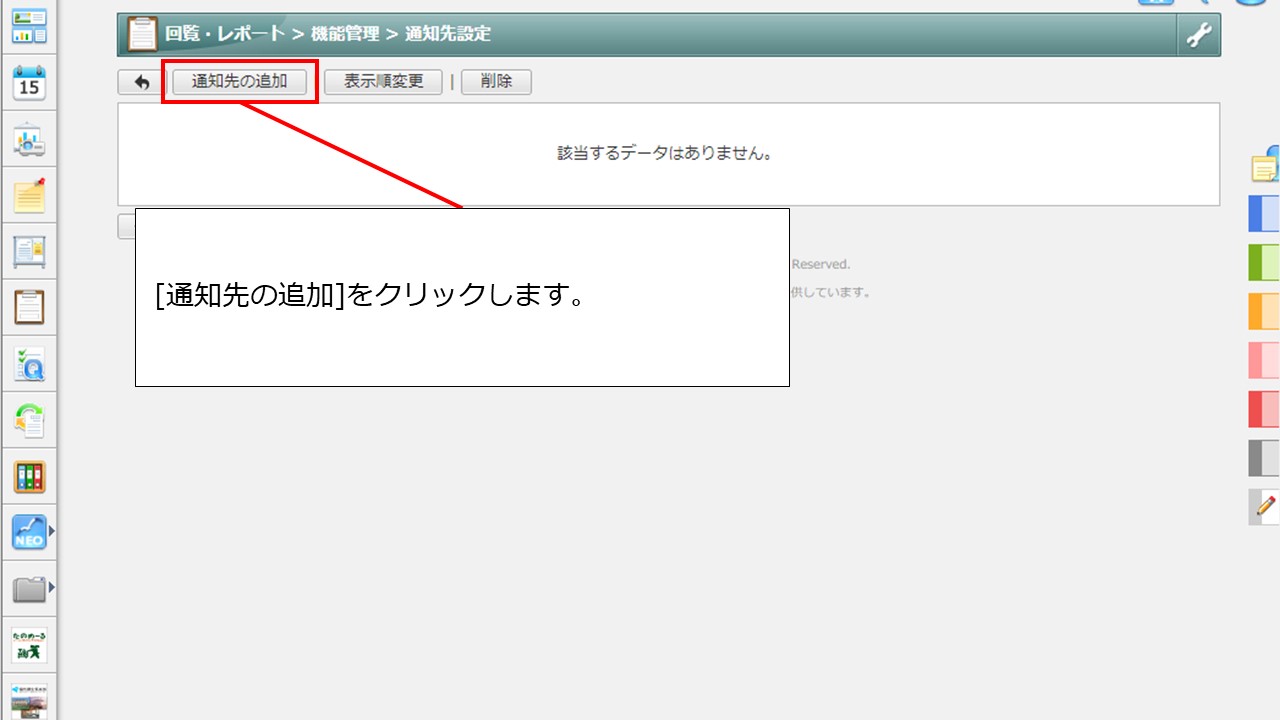Click the 表示順変更 button

coord(383,82)
